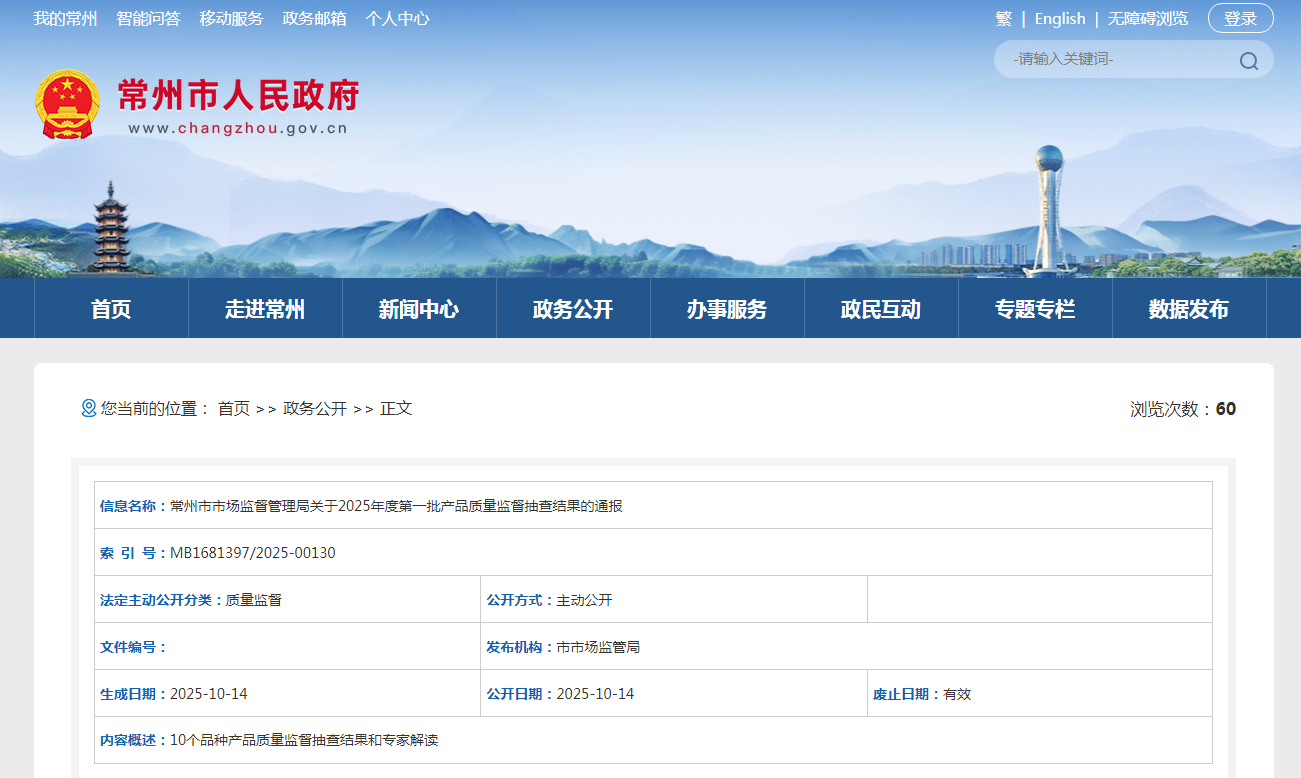Click the 浏览次数 view count

point(1183,409)
